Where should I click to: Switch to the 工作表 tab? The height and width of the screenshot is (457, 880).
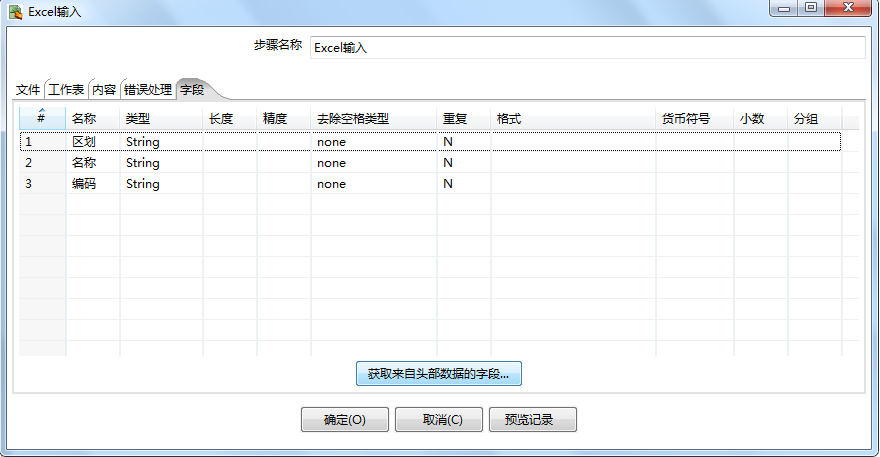[66, 90]
